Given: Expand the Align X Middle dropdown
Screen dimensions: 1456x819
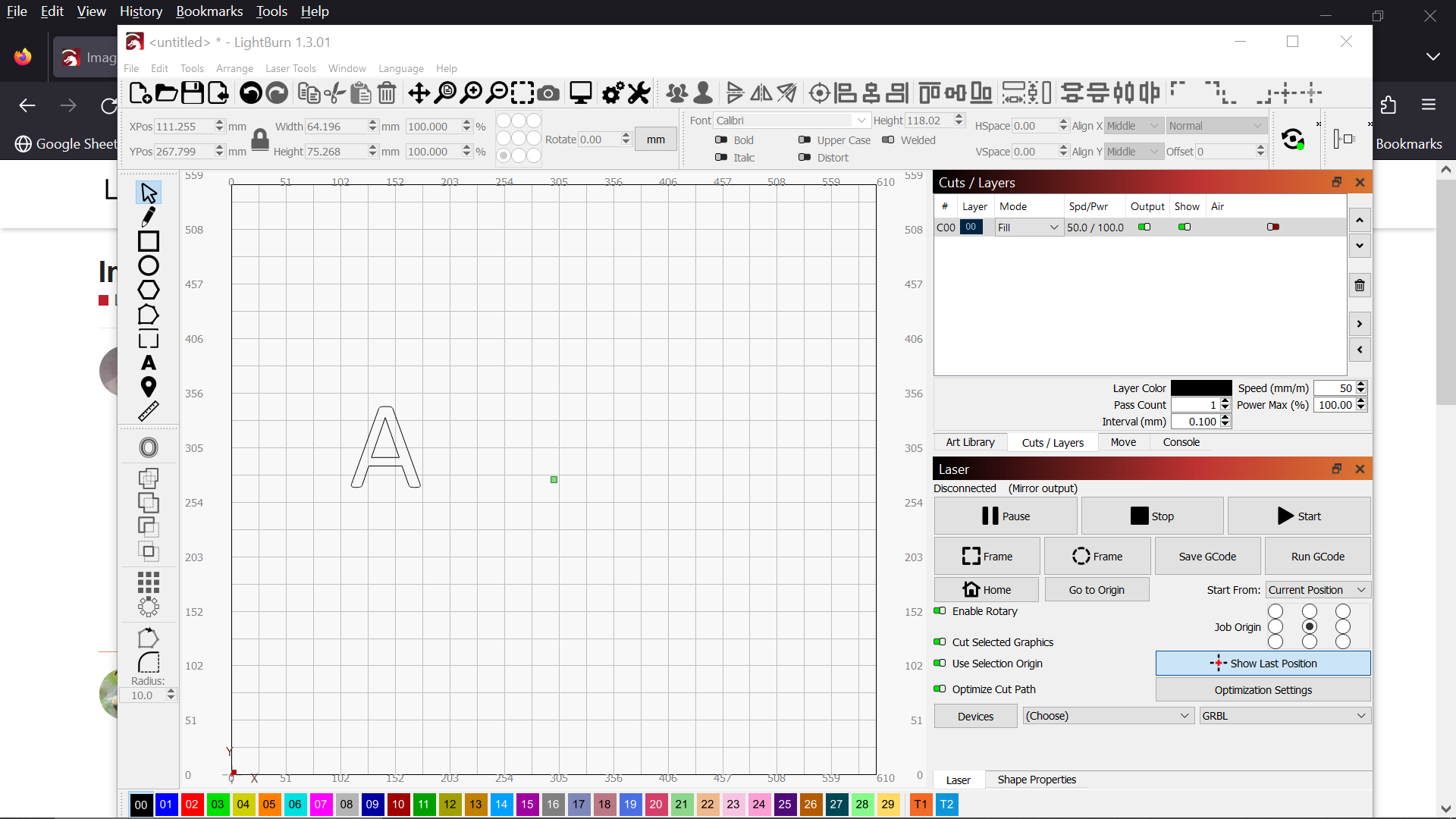Looking at the screenshot, I should (x=1155, y=126).
